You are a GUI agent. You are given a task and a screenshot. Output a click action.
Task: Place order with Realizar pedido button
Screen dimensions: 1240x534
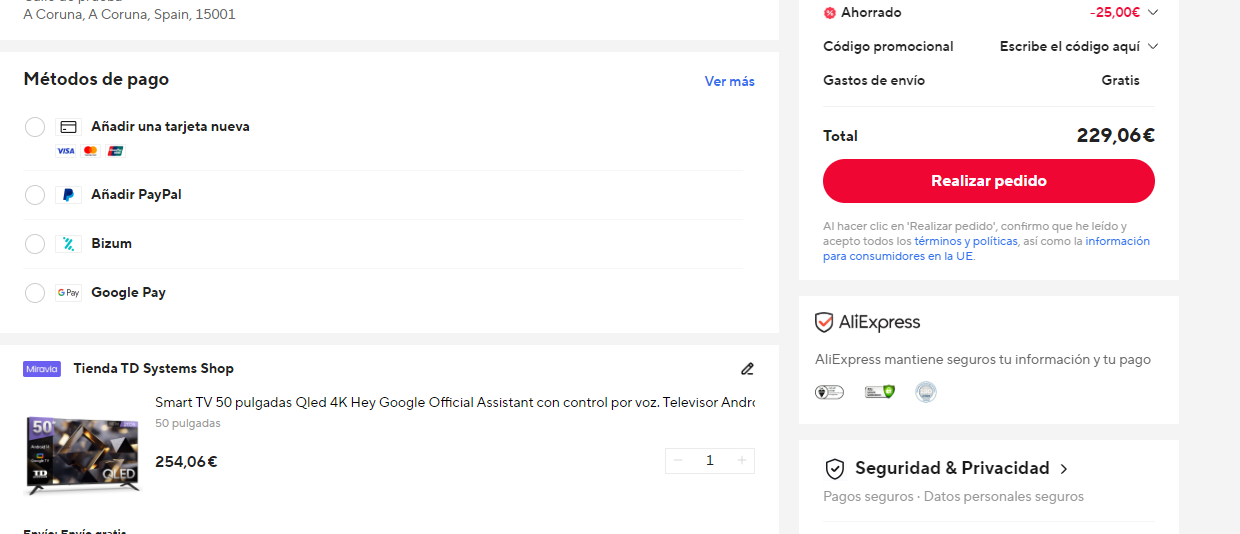988,181
